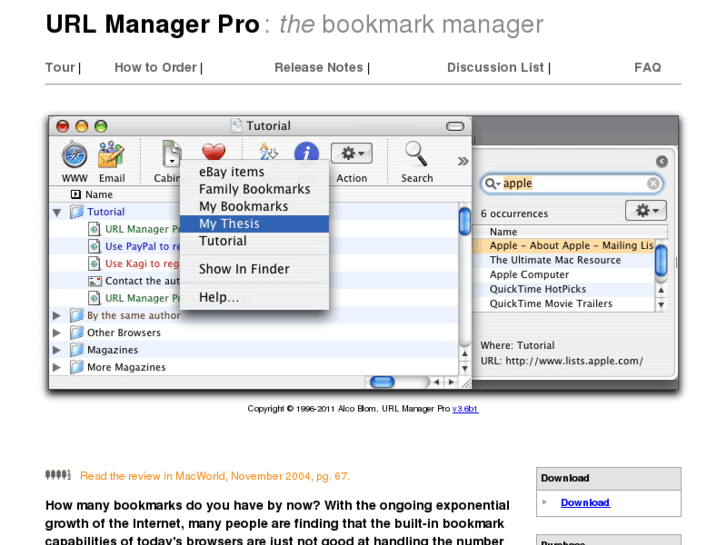Click the By the same author folder icon

pos(77,315)
